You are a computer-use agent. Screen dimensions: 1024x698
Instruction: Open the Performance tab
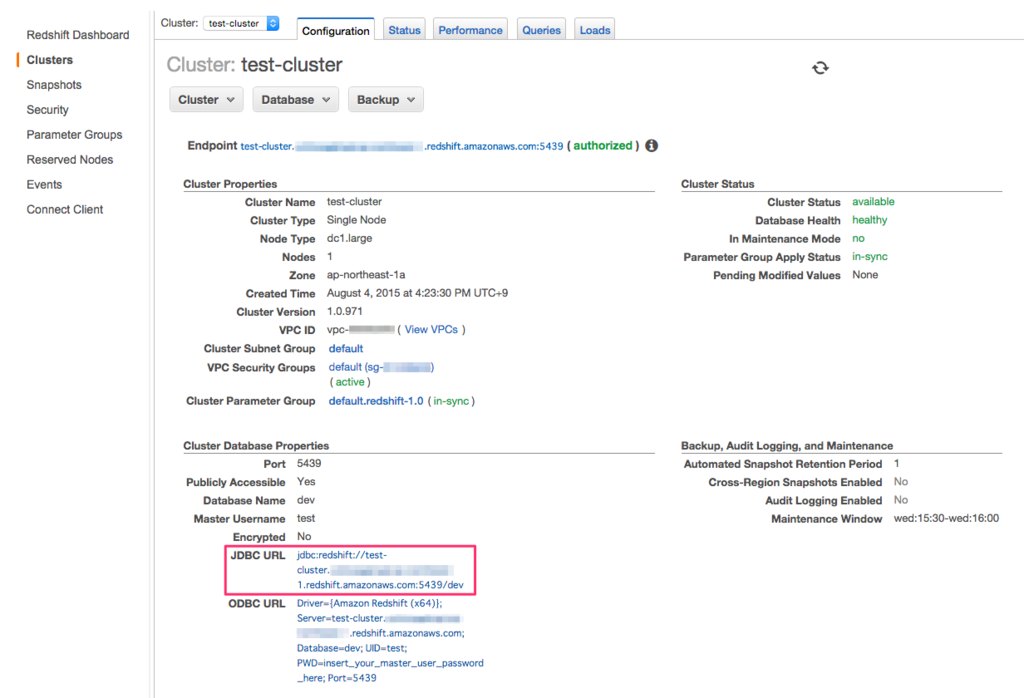coord(470,30)
